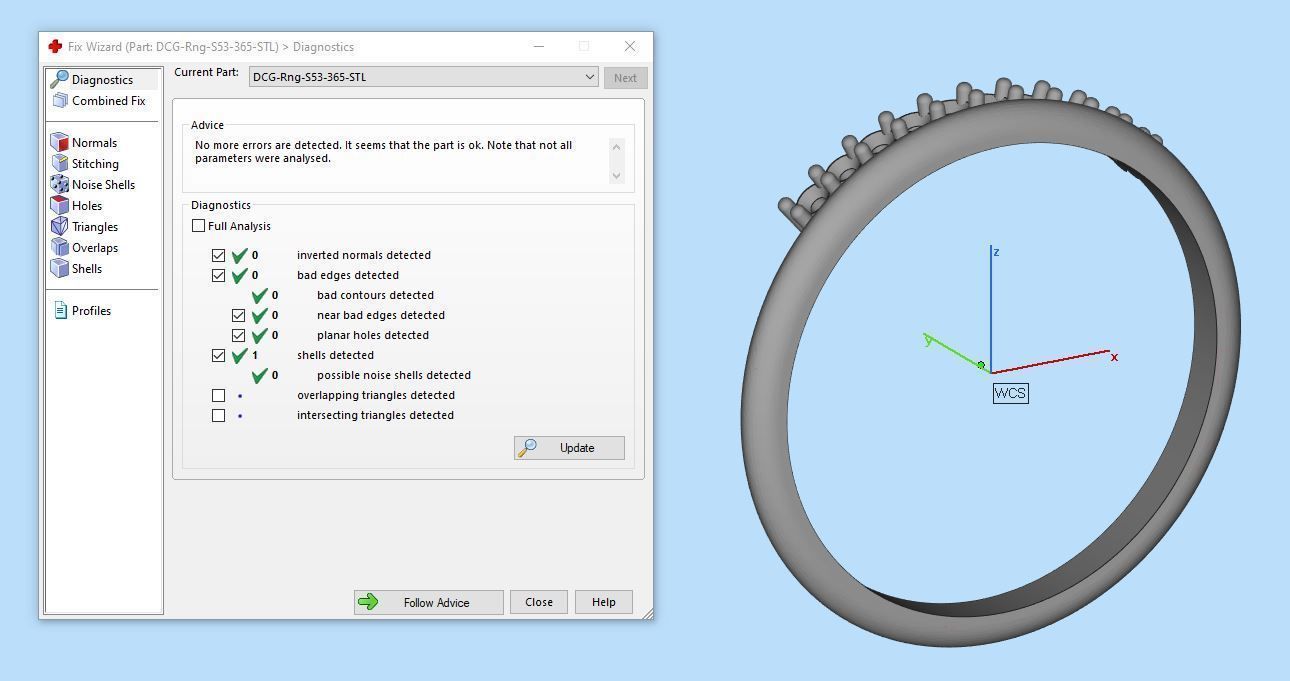Image resolution: width=1290 pixels, height=681 pixels.
Task: Check intersecting triangles detected checkbox
Action: (218, 415)
